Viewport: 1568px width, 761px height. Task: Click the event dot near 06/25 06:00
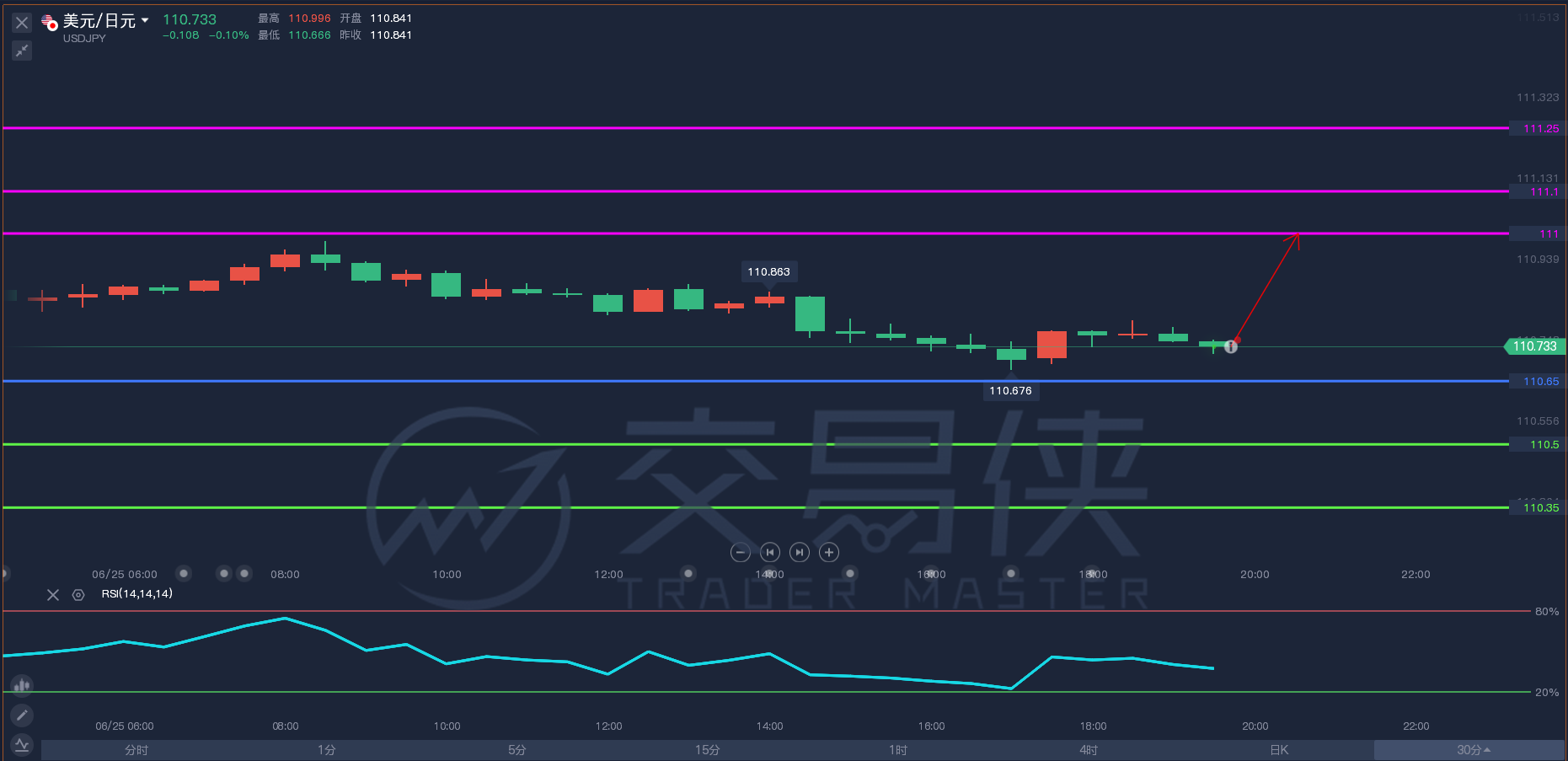coord(184,573)
